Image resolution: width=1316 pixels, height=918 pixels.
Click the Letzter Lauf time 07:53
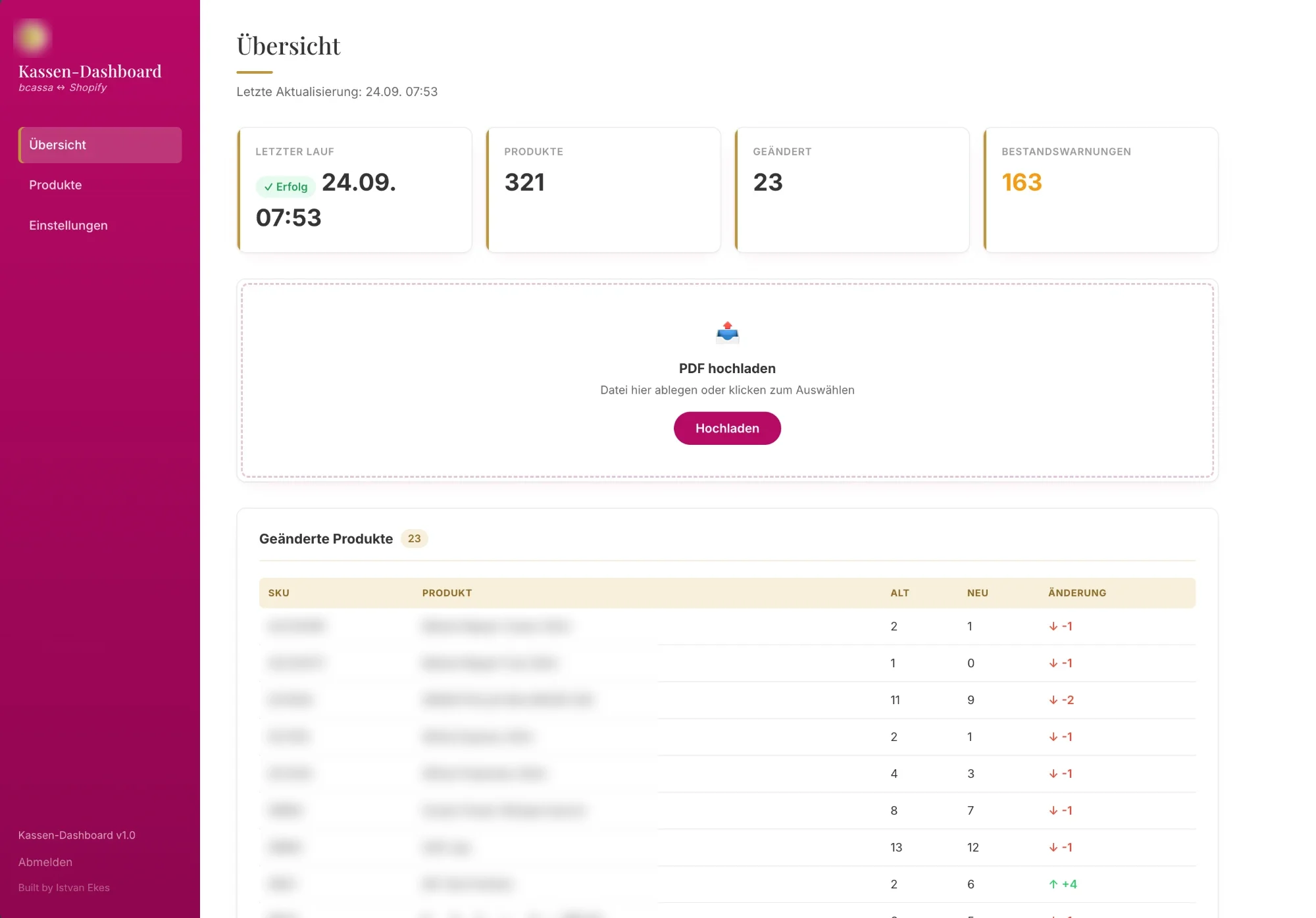(x=288, y=218)
